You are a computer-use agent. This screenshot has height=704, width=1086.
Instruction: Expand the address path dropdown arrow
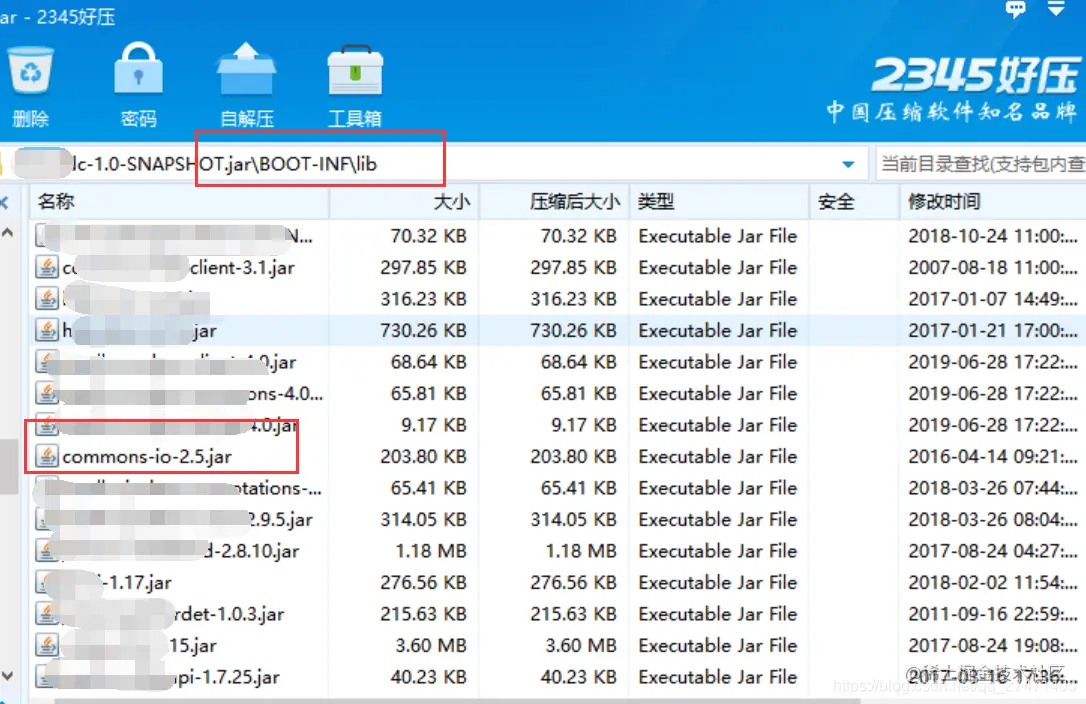[x=848, y=164]
